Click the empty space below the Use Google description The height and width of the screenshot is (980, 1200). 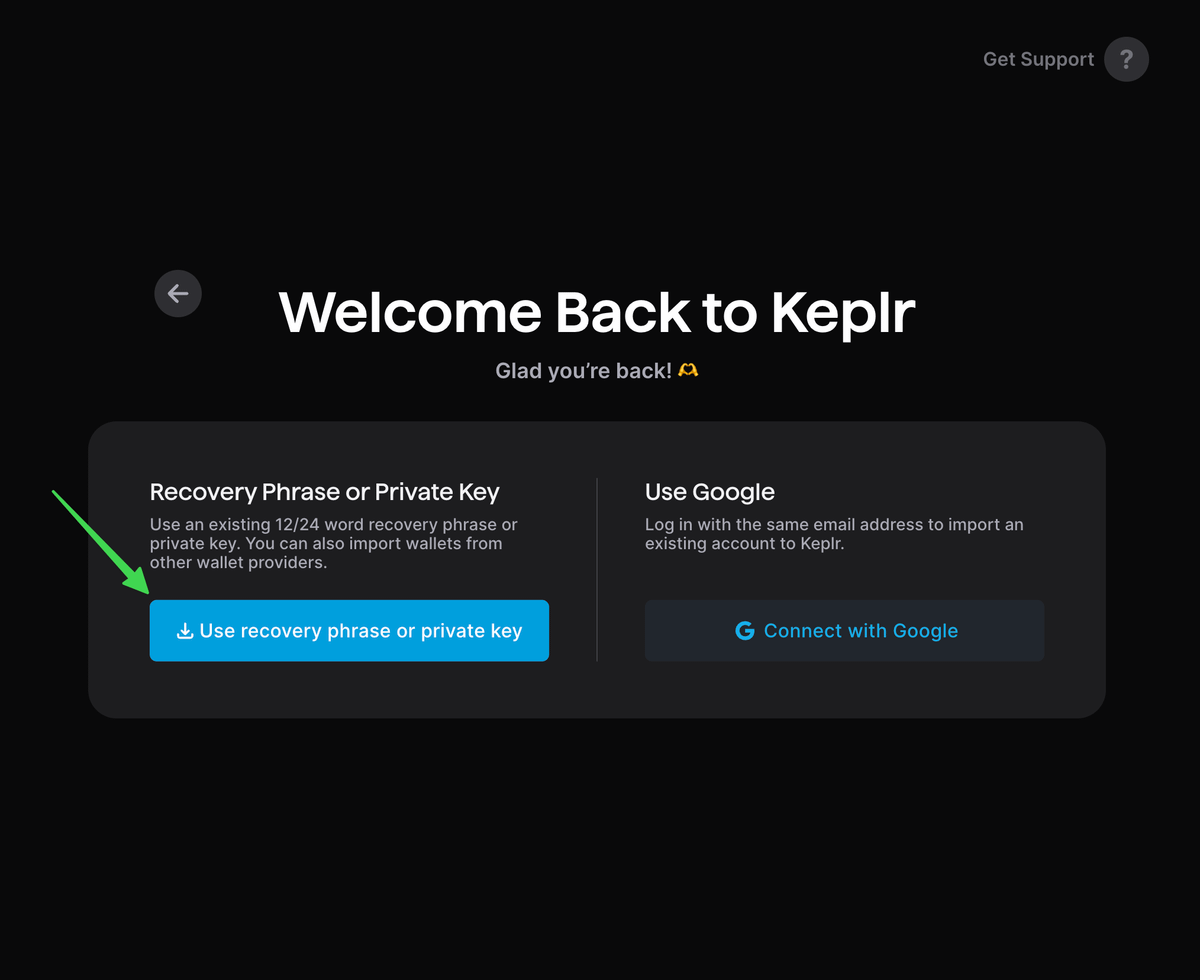click(x=844, y=577)
